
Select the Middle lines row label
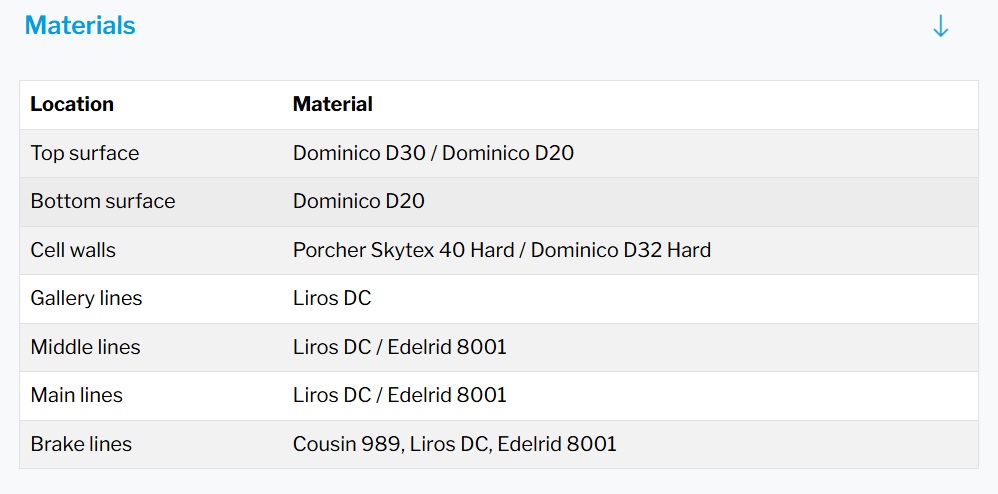[x=85, y=347]
